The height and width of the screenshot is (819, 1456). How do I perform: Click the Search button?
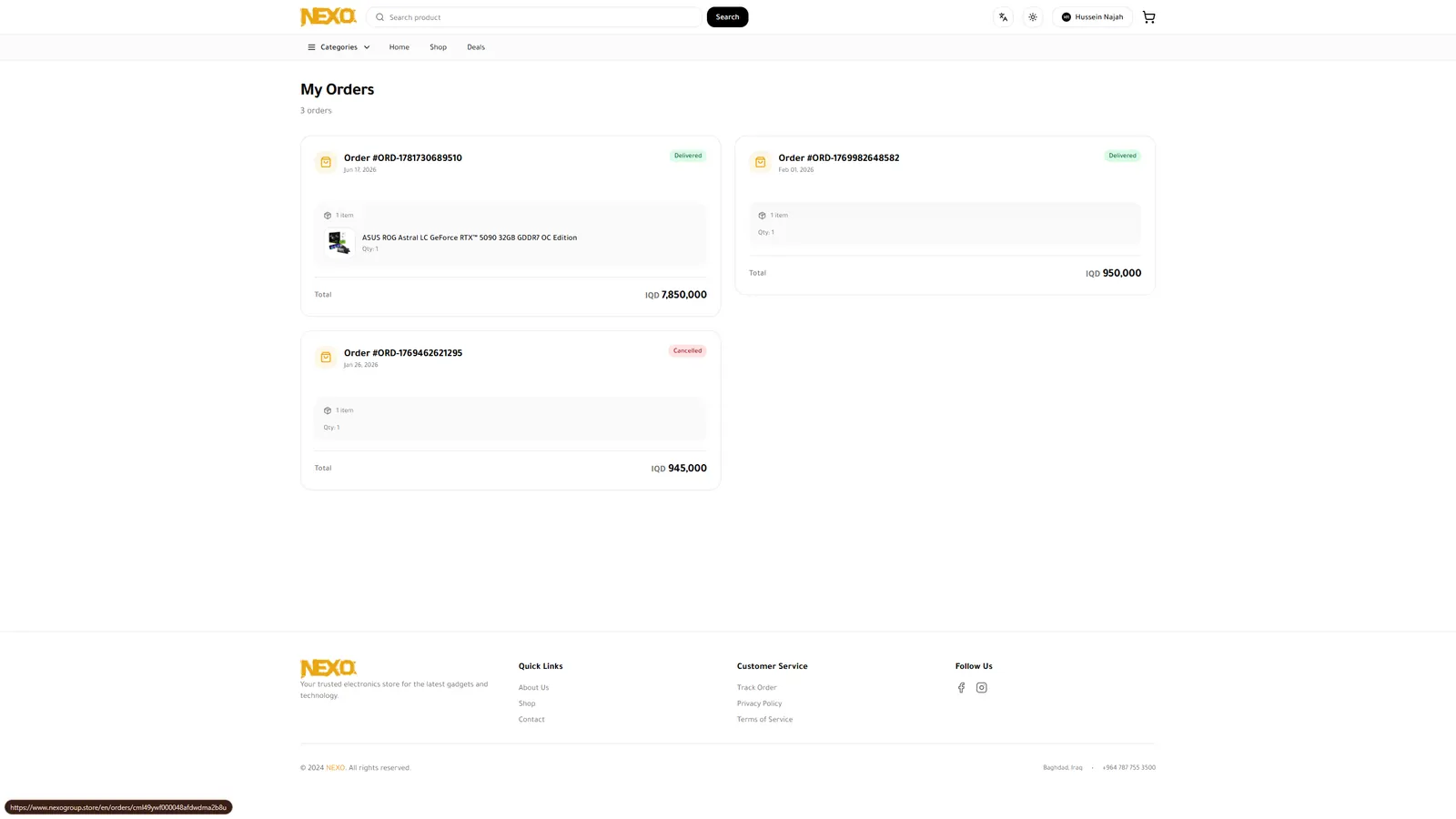727,17
